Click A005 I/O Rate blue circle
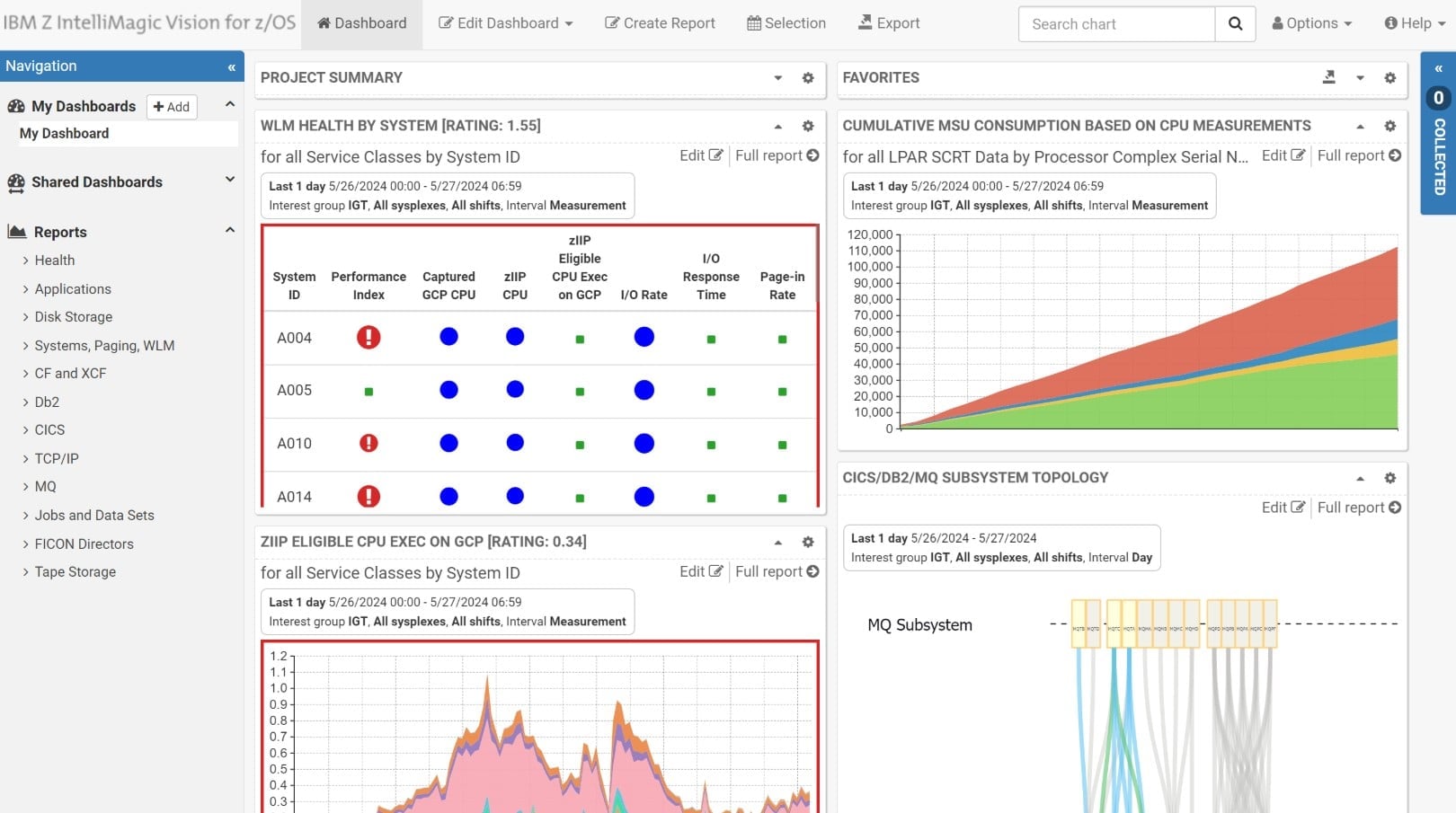This screenshot has width=1456, height=813. point(644,390)
